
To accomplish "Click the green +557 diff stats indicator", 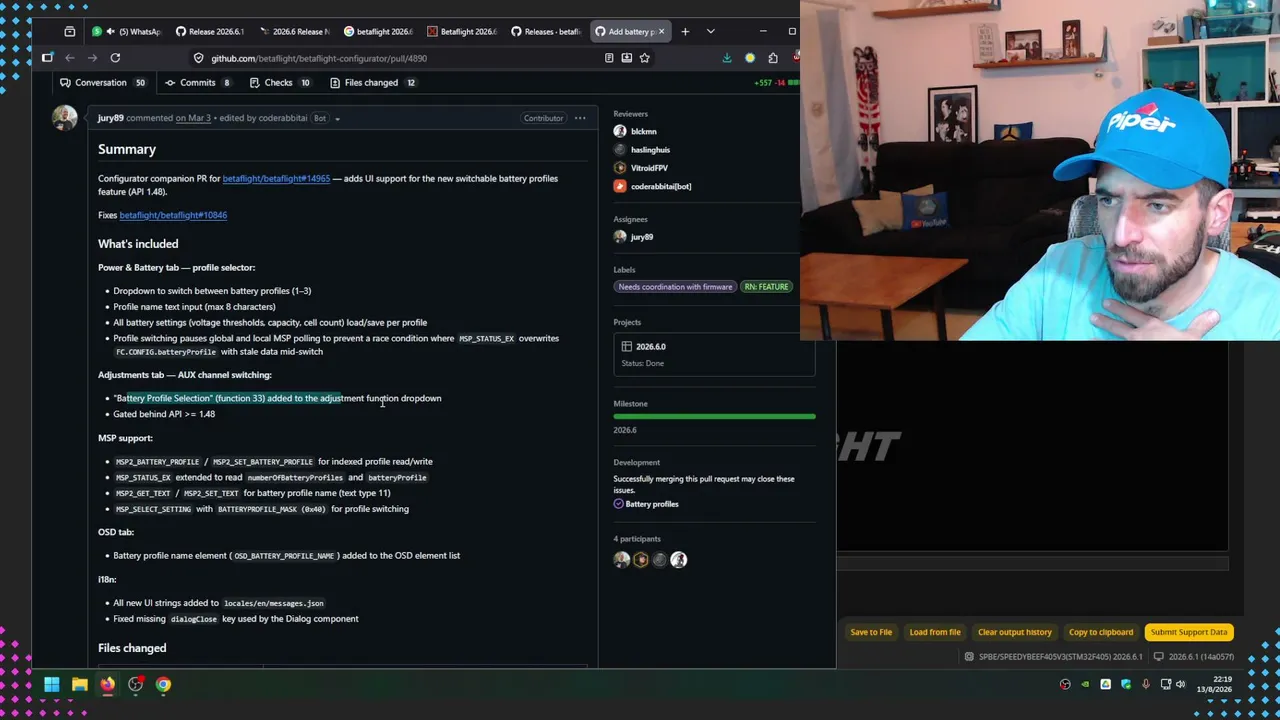I will [765, 83].
